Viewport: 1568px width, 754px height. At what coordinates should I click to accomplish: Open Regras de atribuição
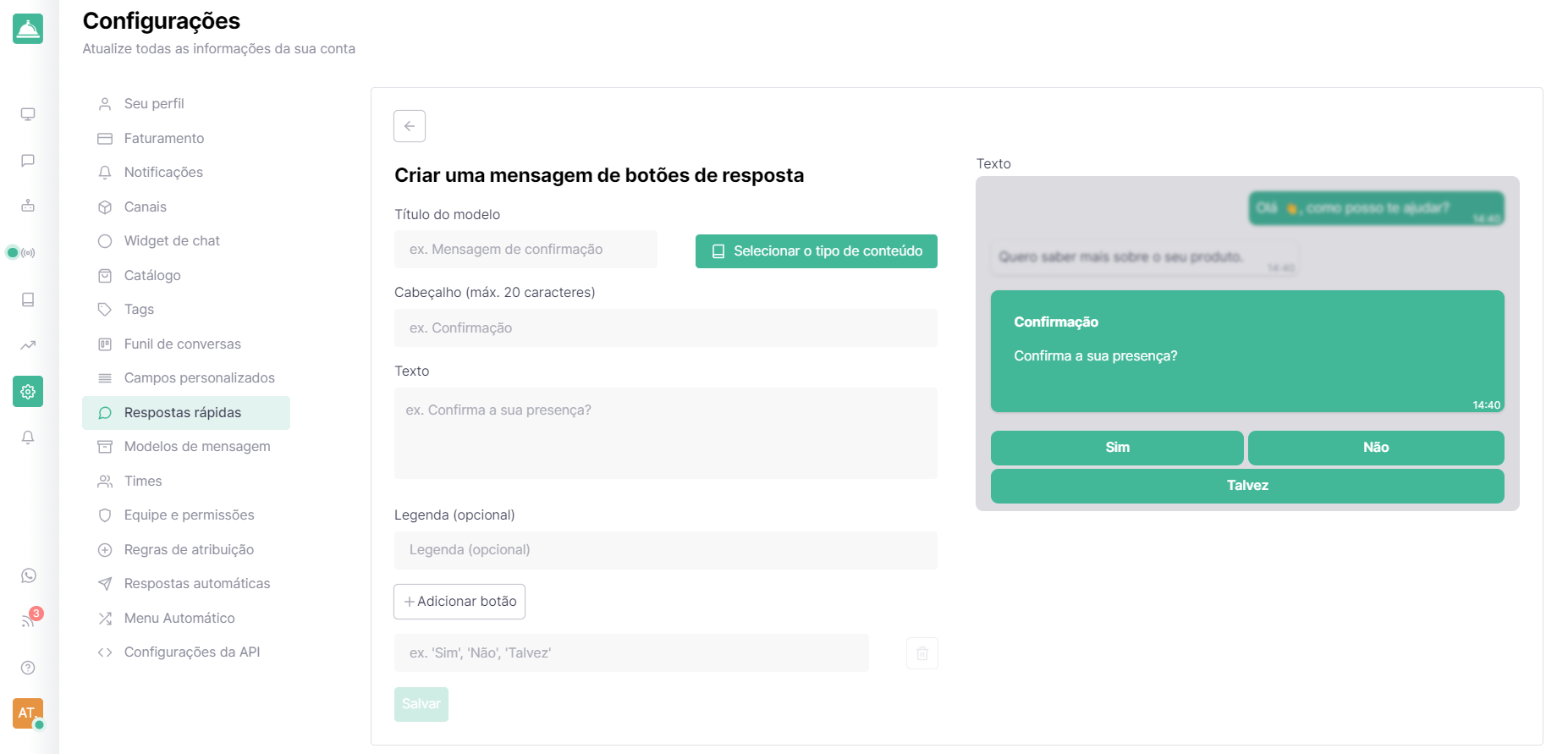pyautogui.click(x=186, y=549)
